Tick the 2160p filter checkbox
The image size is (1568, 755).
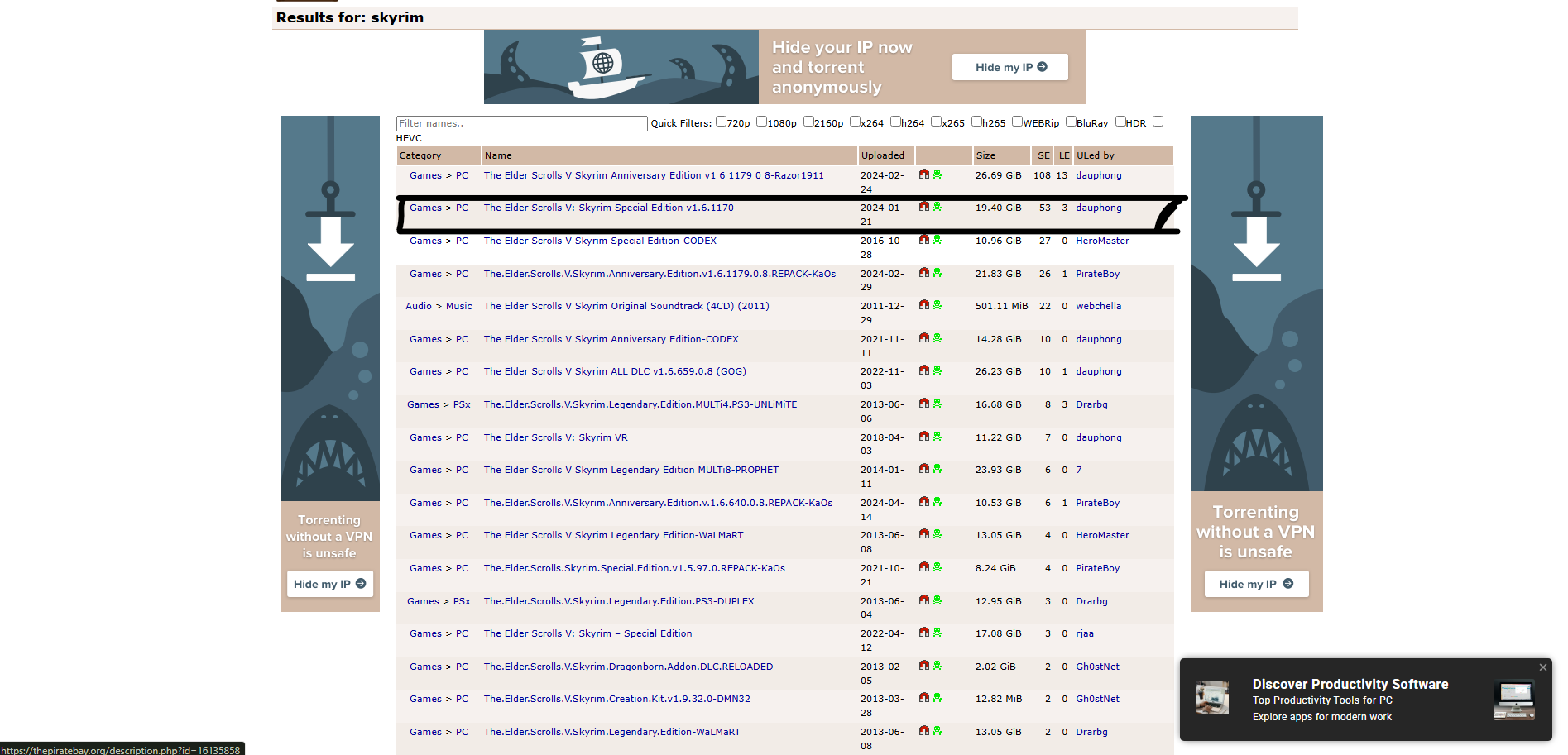click(x=808, y=122)
